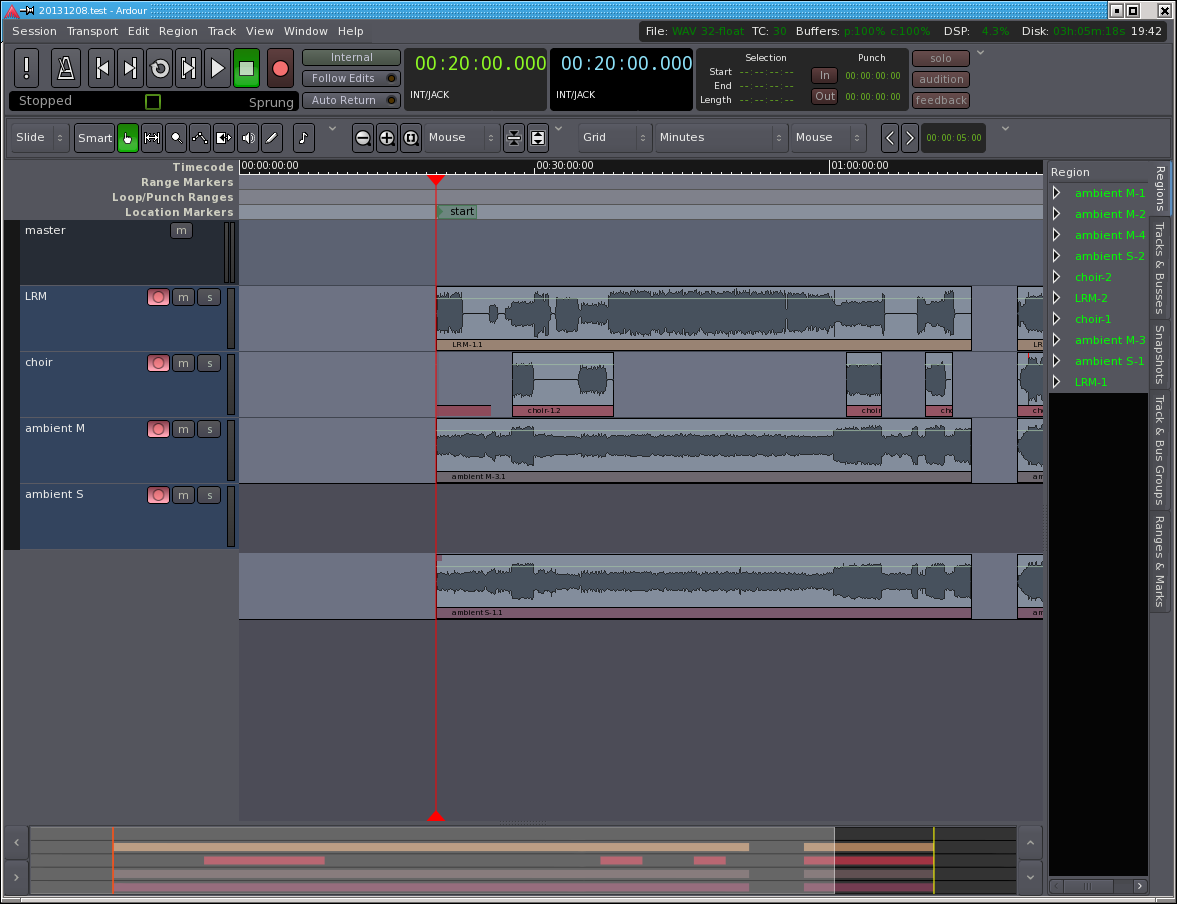Click the zoom out button

tap(363, 138)
